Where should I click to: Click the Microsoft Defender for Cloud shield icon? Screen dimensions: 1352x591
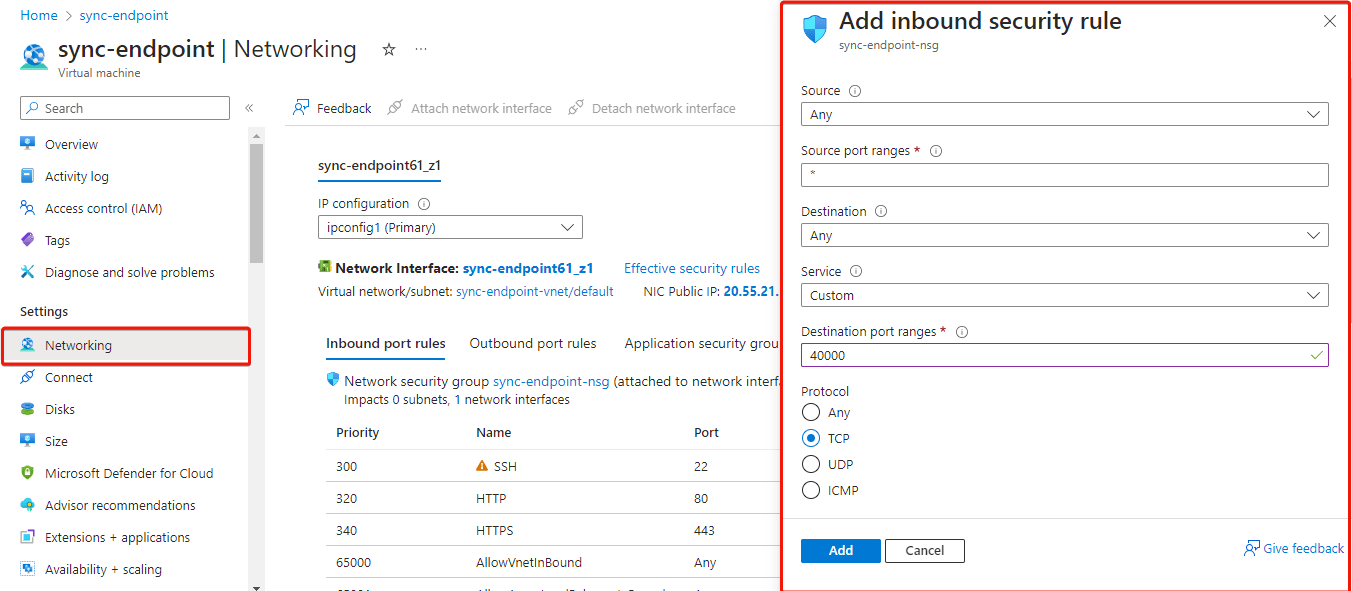pos(28,473)
